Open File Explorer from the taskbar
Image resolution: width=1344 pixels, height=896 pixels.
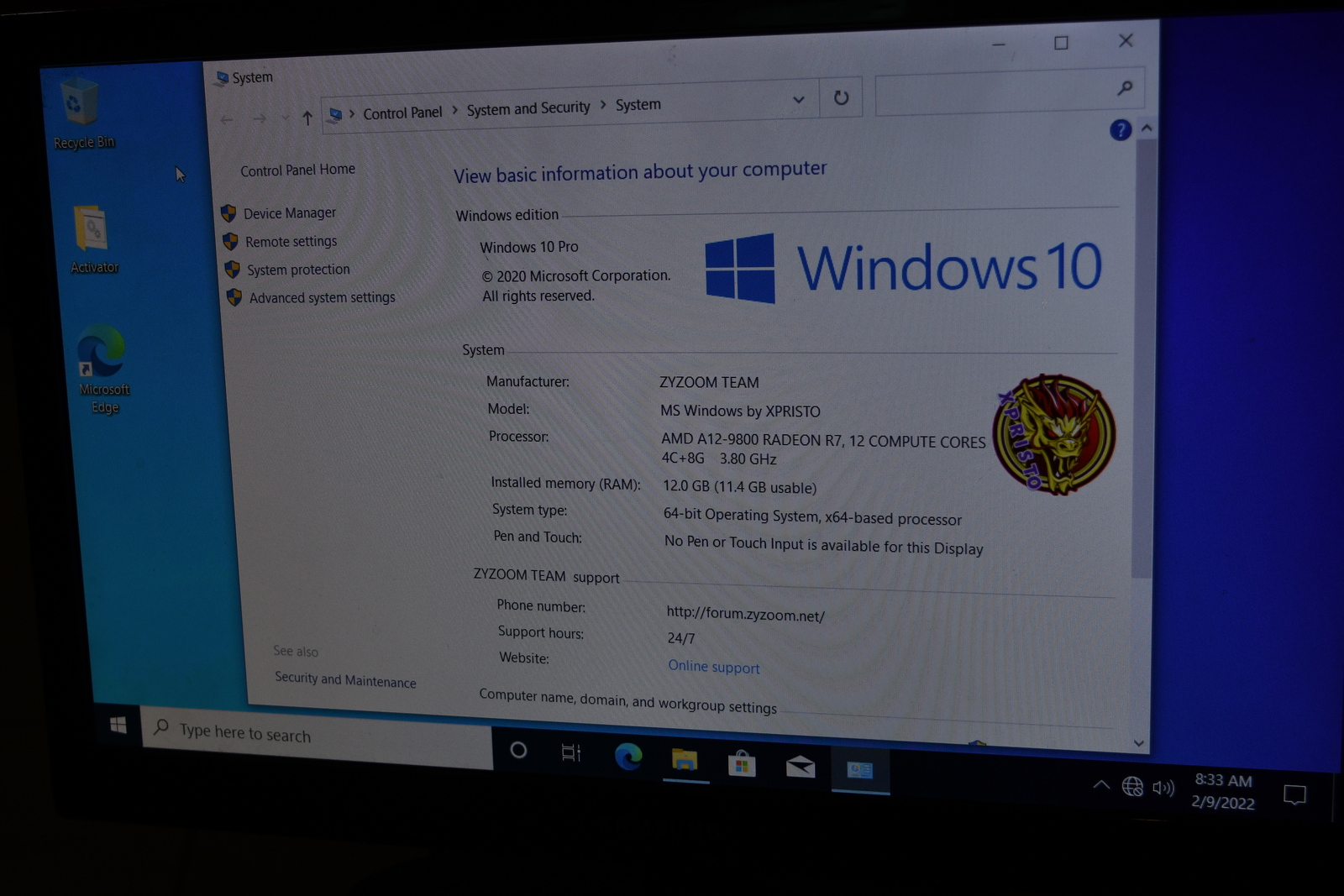click(685, 760)
